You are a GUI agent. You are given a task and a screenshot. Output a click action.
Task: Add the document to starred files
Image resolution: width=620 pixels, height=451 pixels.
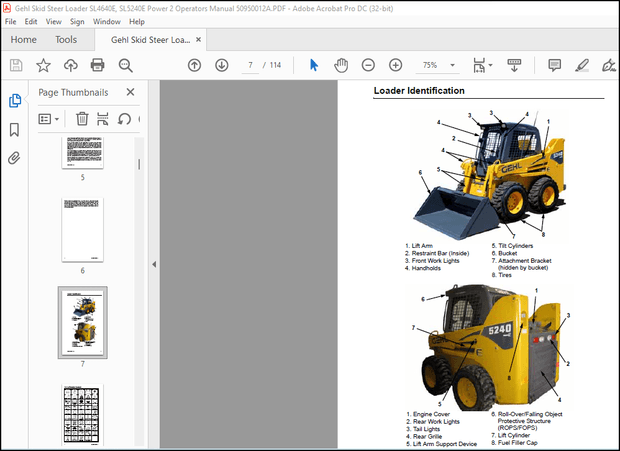[43, 65]
